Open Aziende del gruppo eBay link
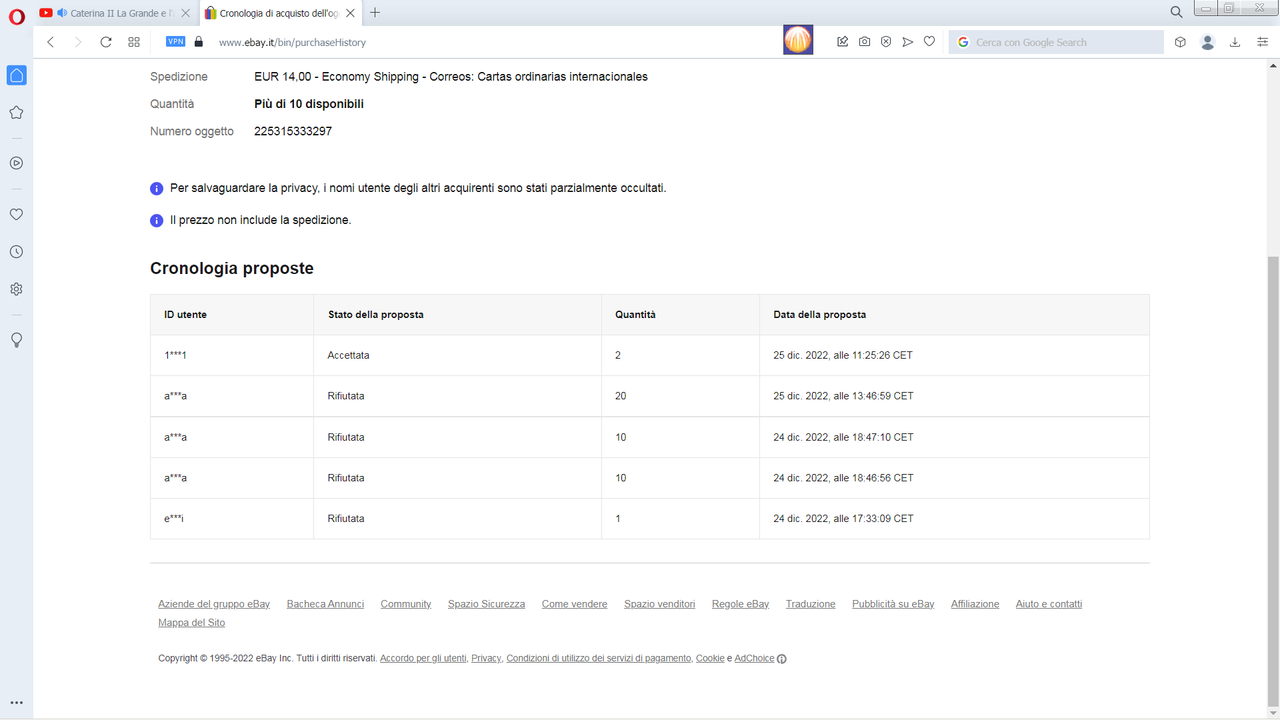Screen dimensions: 1280x720 [x=214, y=604]
